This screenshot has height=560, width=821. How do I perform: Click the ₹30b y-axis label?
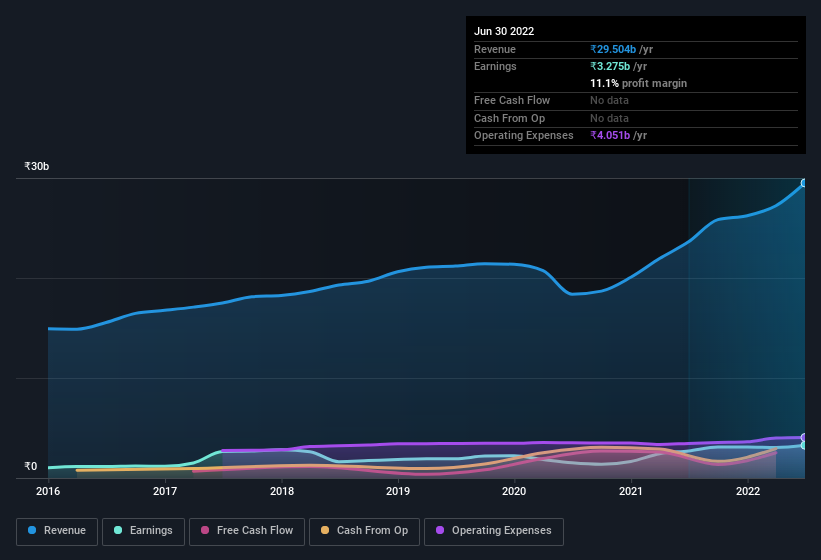tap(37, 166)
